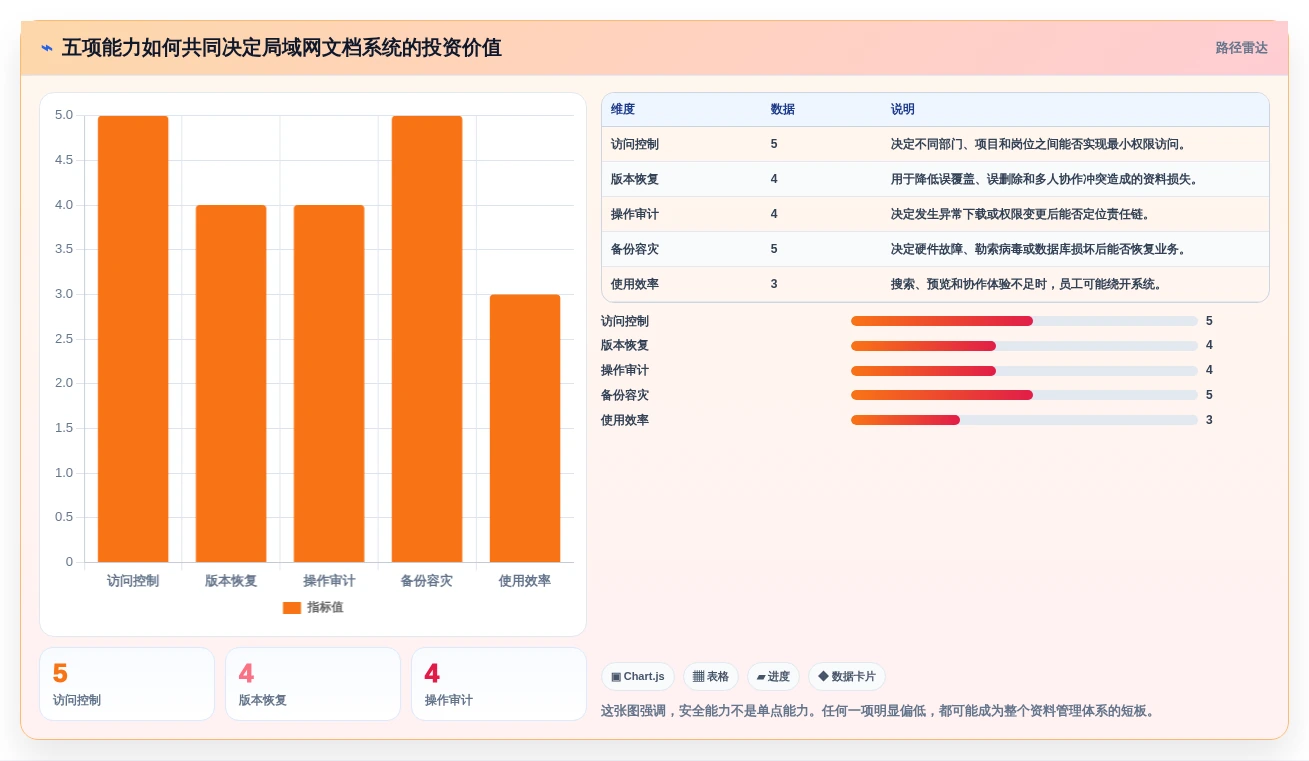Click the 操作审计 bar in chart
This screenshot has height=761, width=1309.
tap(329, 384)
